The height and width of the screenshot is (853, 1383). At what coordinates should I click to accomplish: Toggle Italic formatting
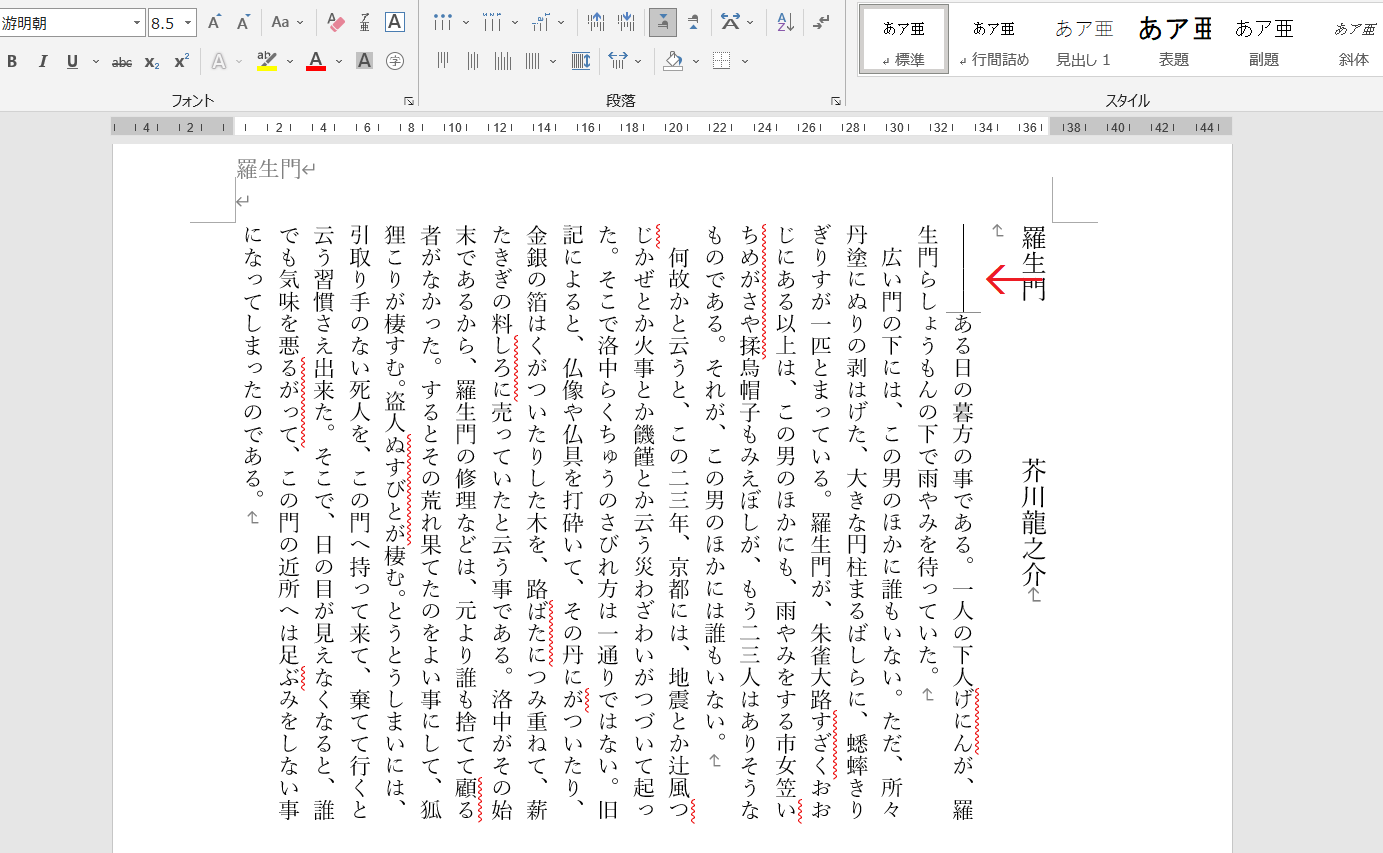click(x=42, y=62)
